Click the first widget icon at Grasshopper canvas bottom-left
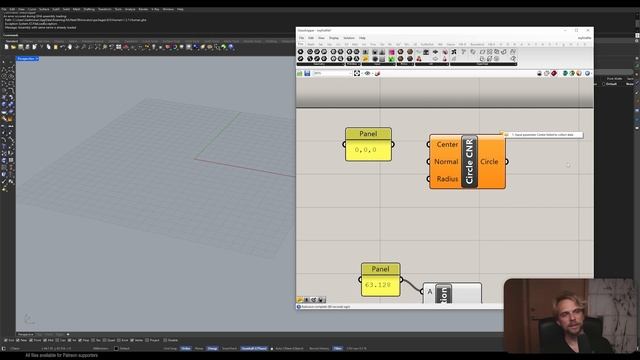The height and width of the screenshot is (360, 640). tap(300, 300)
